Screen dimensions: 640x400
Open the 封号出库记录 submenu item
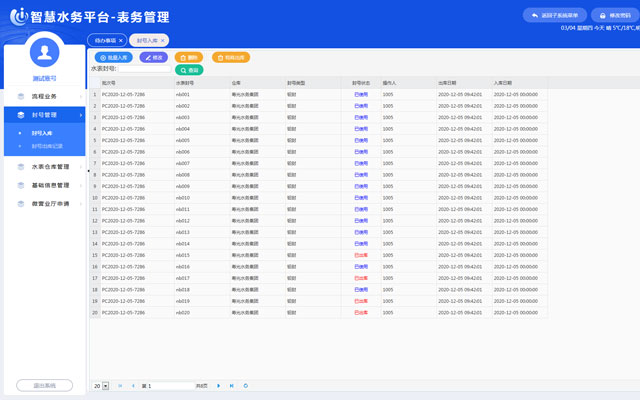coord(47,147)
